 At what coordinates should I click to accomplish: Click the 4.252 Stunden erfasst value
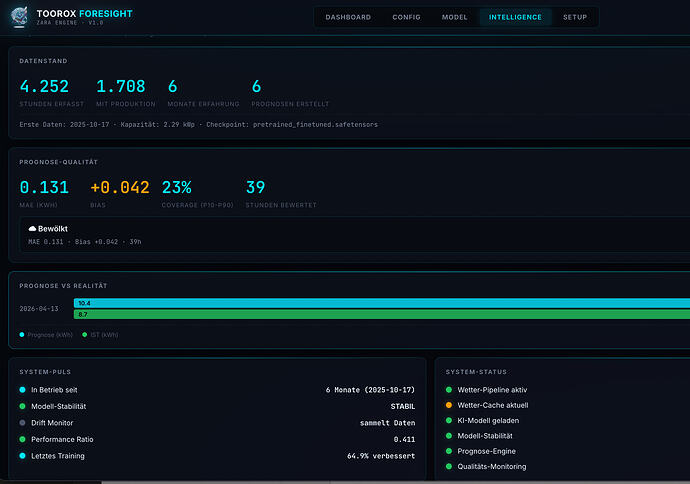(x=44, y=86)
